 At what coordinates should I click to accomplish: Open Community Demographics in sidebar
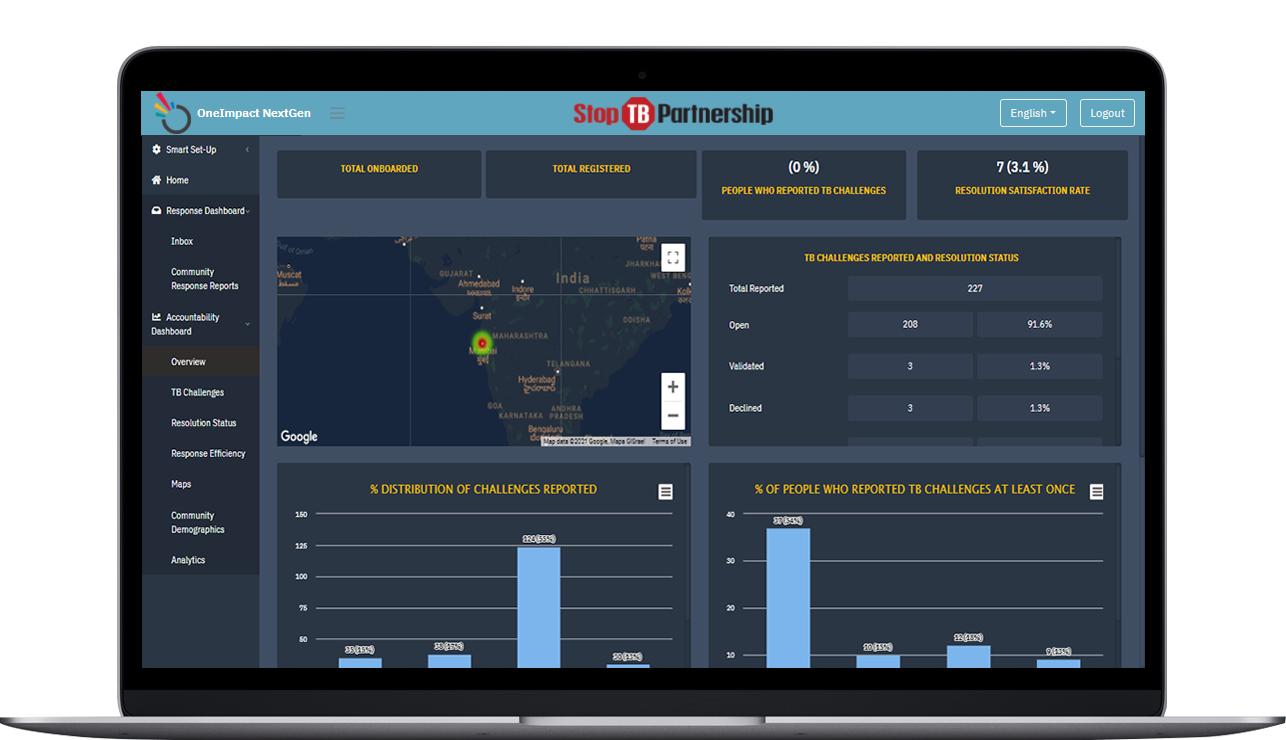pyautogui.click(x=197, y=522)
